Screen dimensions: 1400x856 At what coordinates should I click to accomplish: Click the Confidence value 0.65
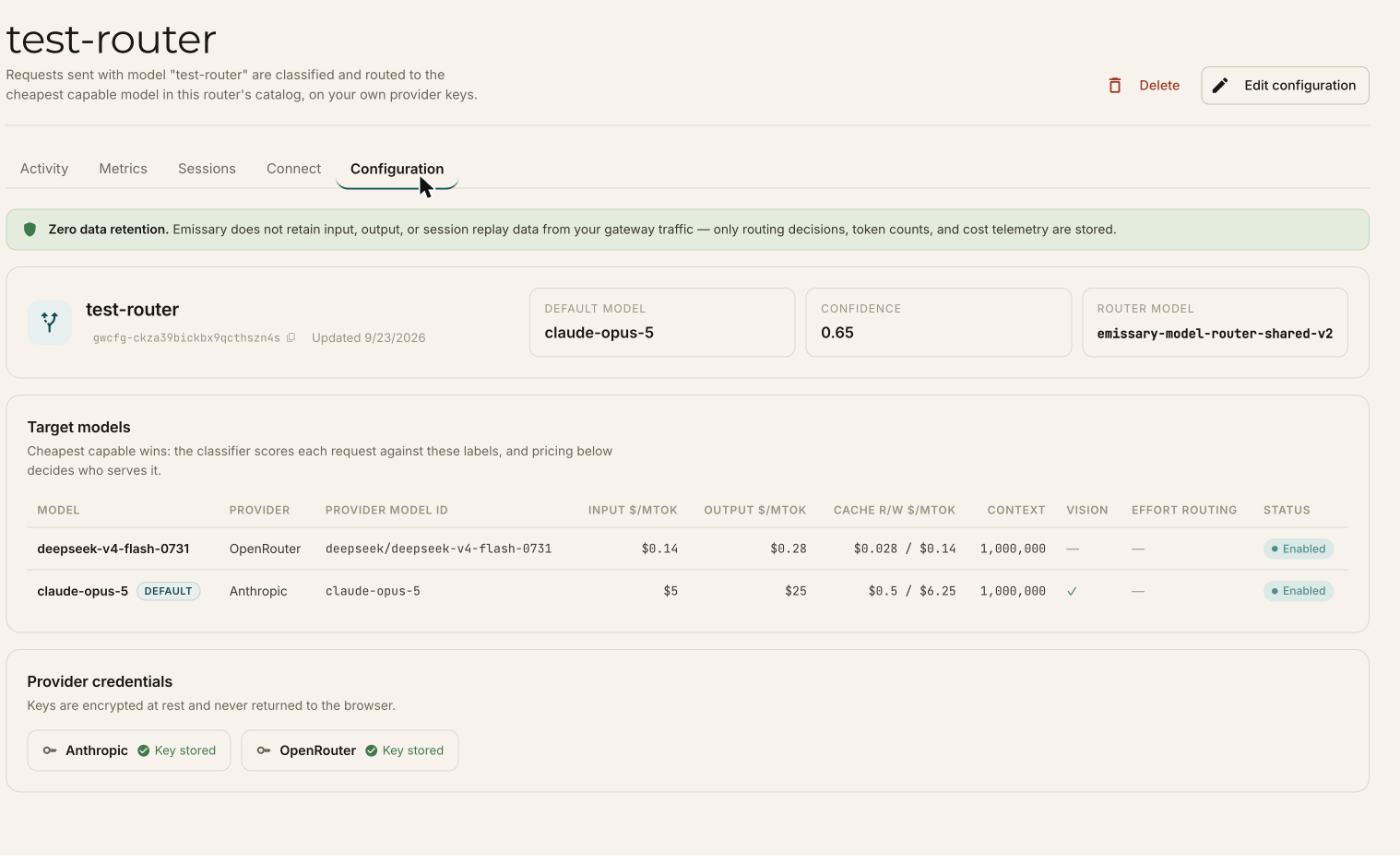[x=837, y=333]
